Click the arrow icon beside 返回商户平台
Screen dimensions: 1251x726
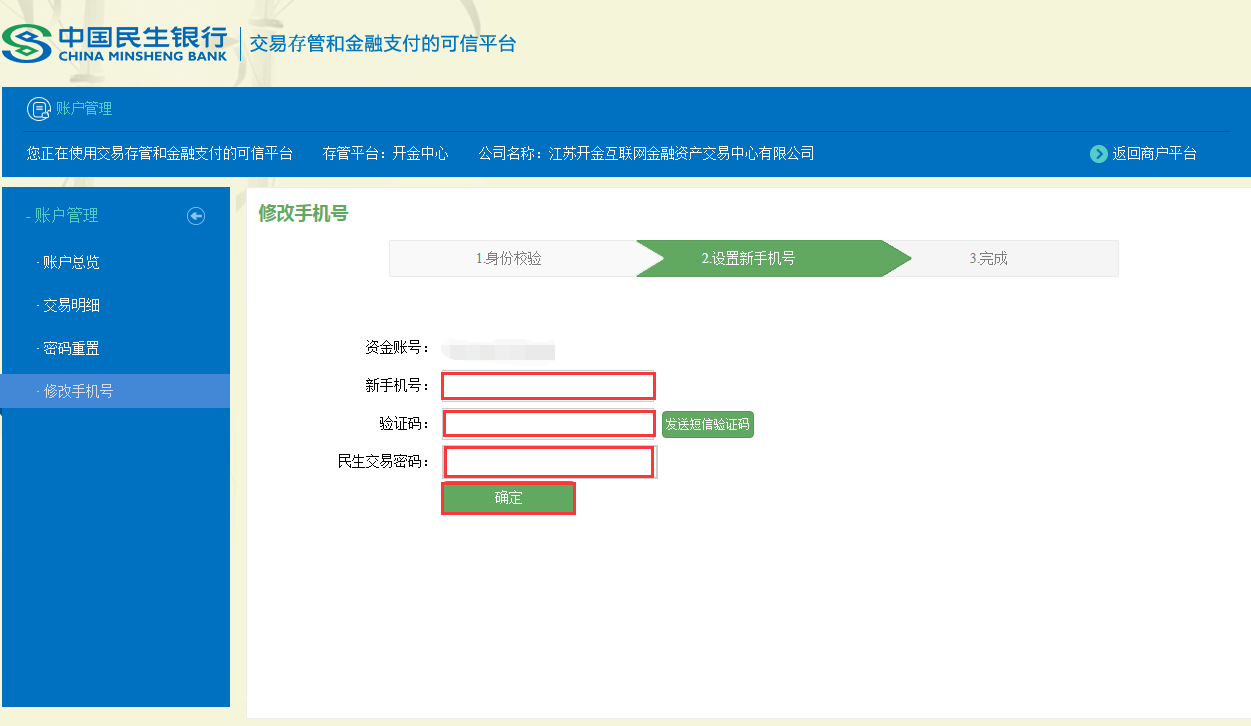coord(1099,154)
